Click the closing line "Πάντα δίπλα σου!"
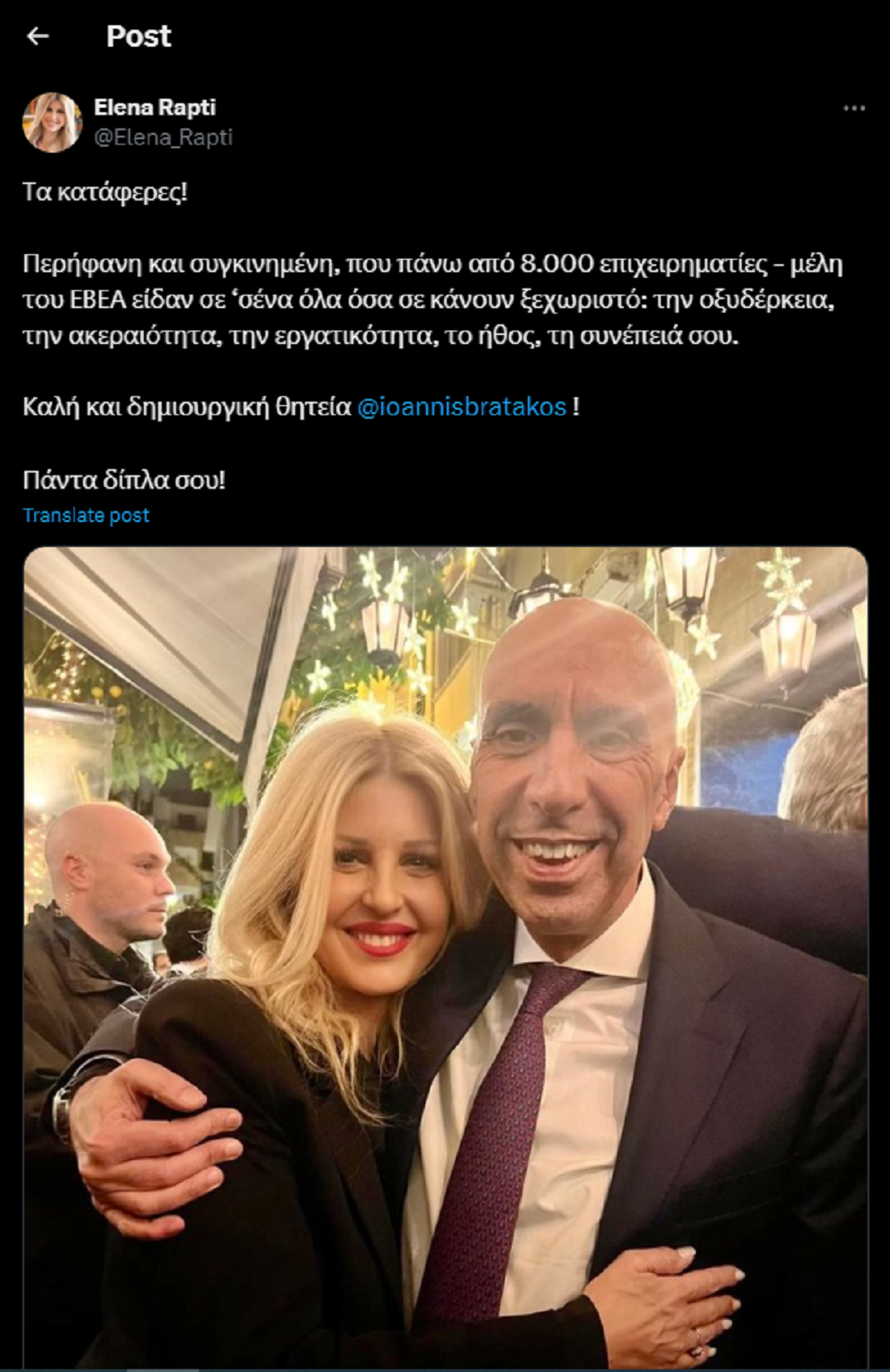 (124, 480)
